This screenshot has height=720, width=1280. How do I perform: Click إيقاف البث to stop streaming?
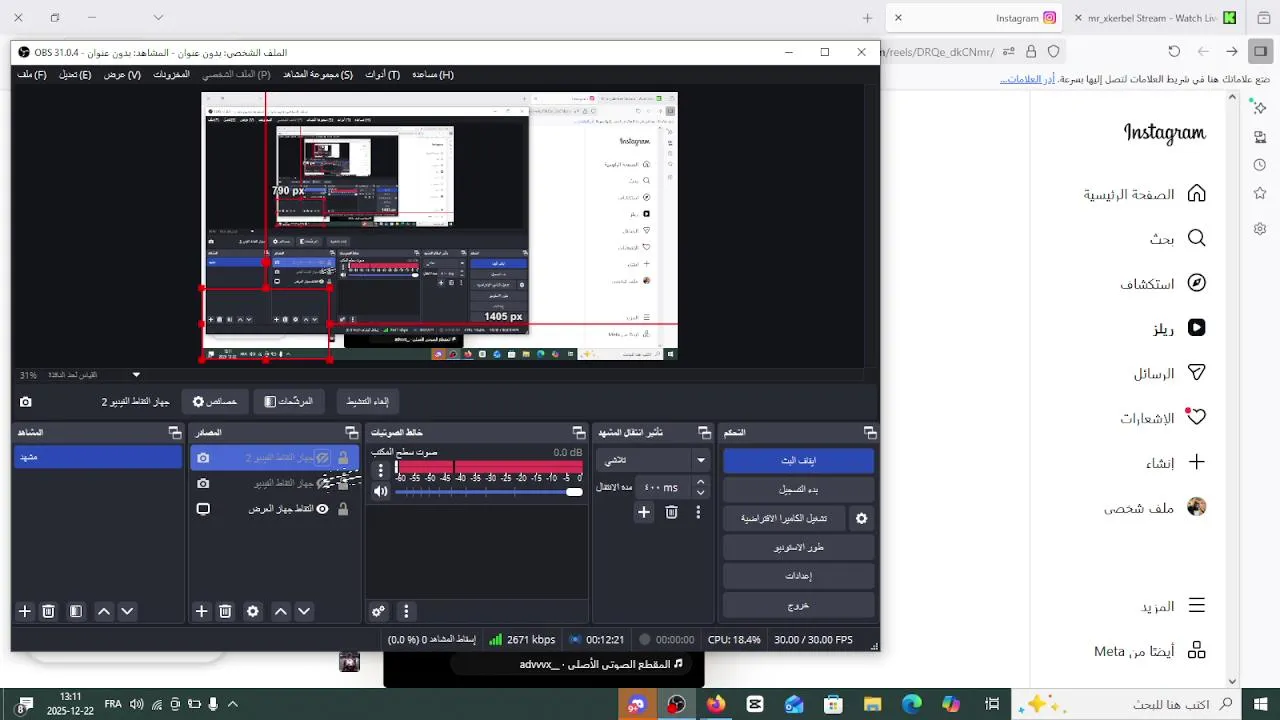coord(798,461)
